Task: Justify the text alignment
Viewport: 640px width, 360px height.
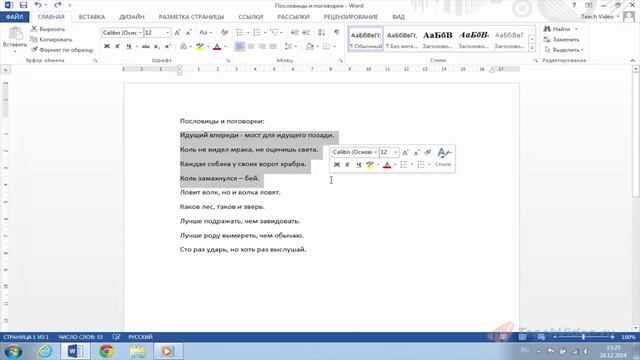Action: click(273, 47)
